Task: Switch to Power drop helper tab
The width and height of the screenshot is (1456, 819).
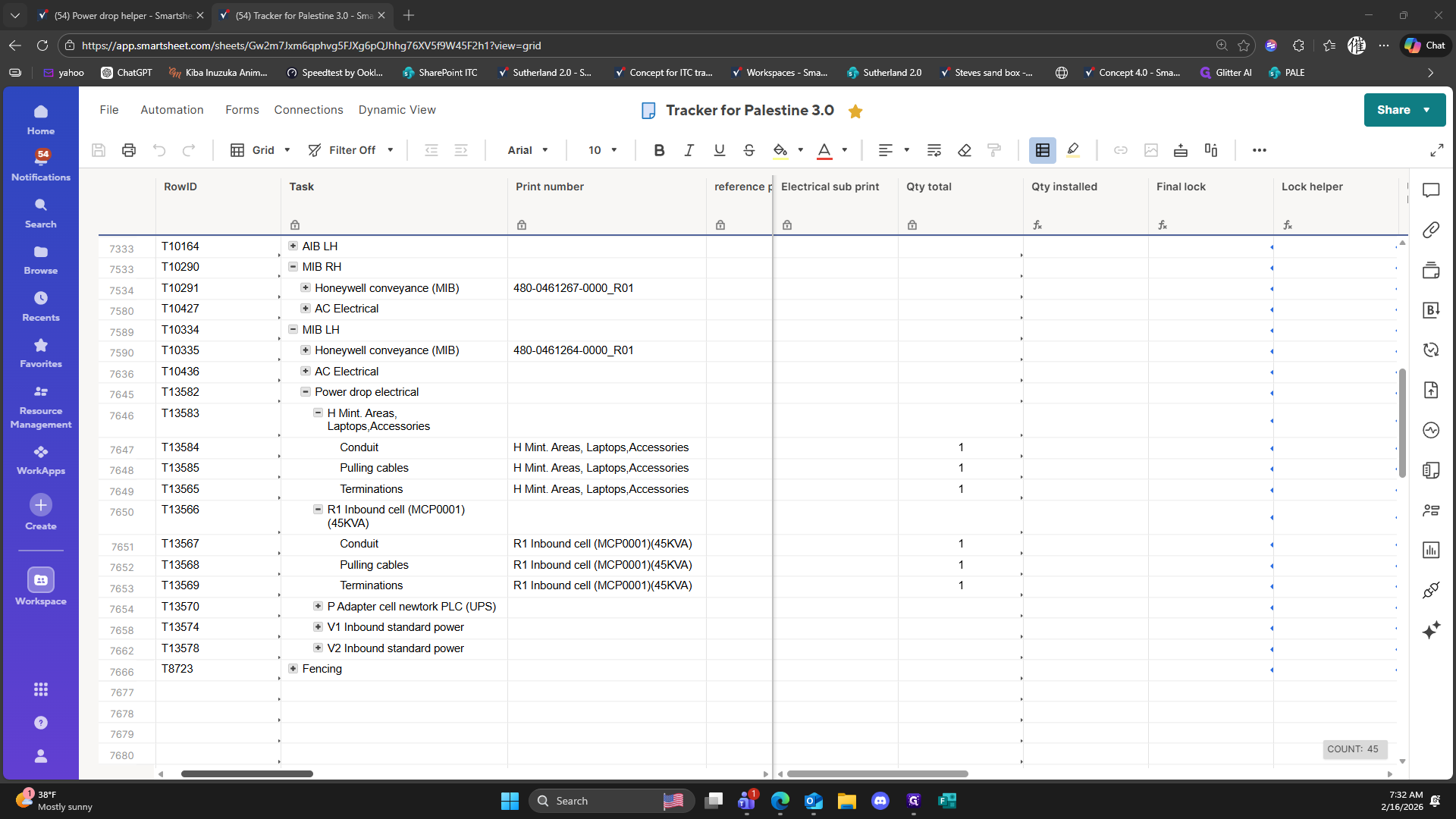Action: 121,15
